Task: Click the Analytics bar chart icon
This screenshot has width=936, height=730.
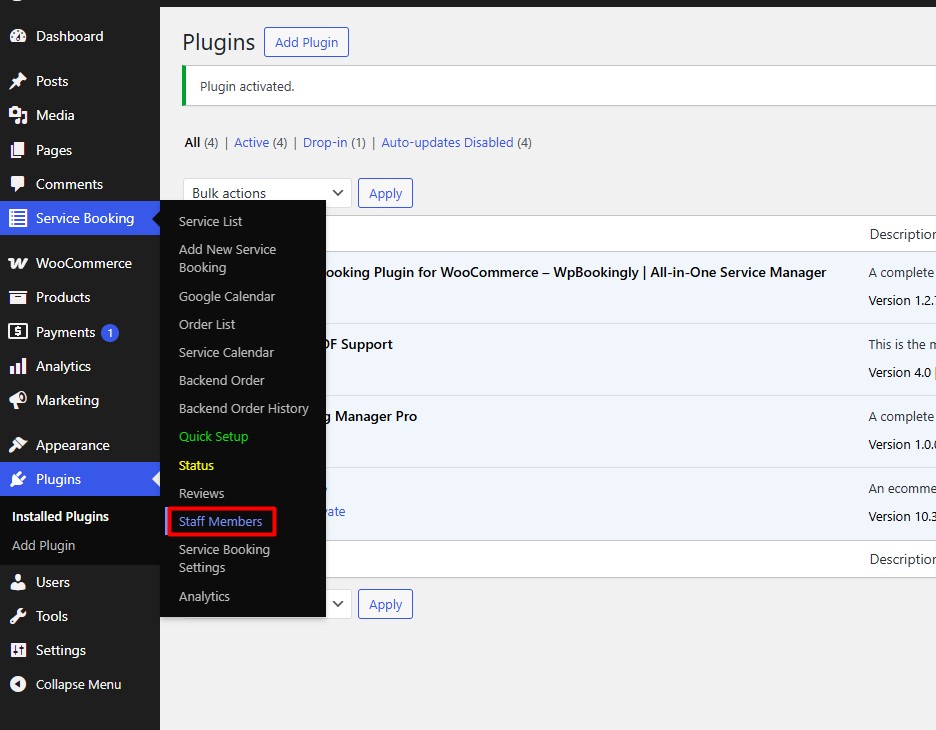Action: point(18,366)
